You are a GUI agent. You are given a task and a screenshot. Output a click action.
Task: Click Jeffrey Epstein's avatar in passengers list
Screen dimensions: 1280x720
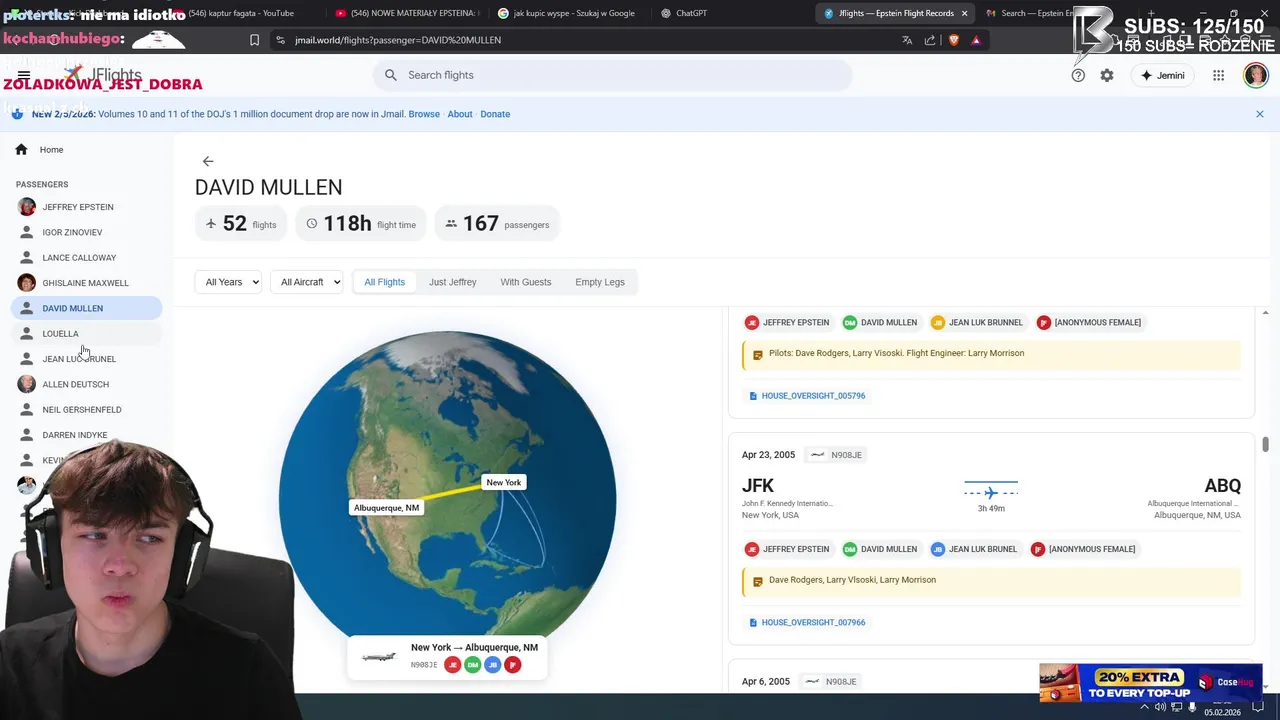click(x=27, y=207)
